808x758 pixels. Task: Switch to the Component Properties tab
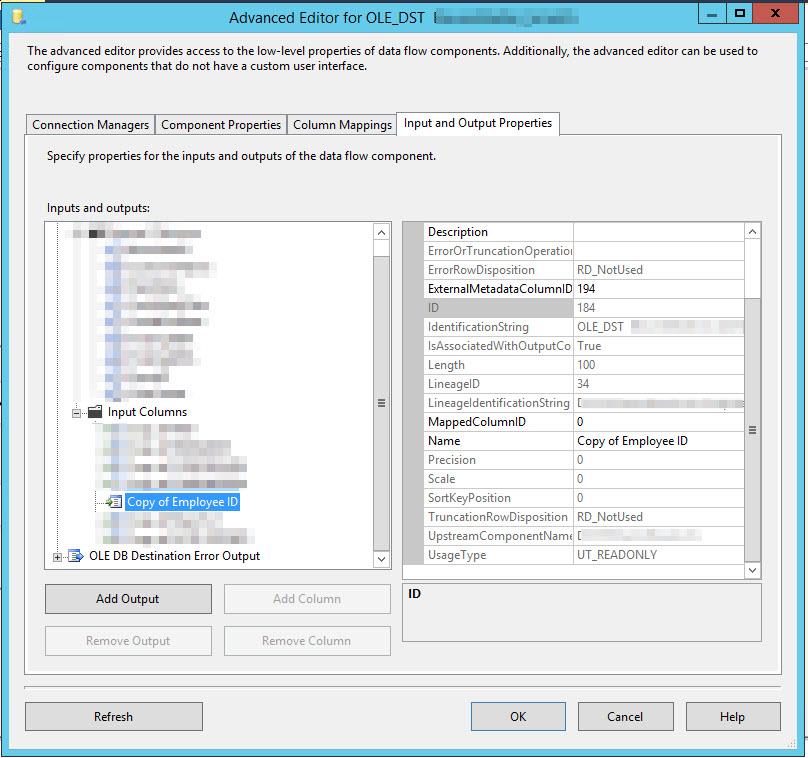[221, 125]
